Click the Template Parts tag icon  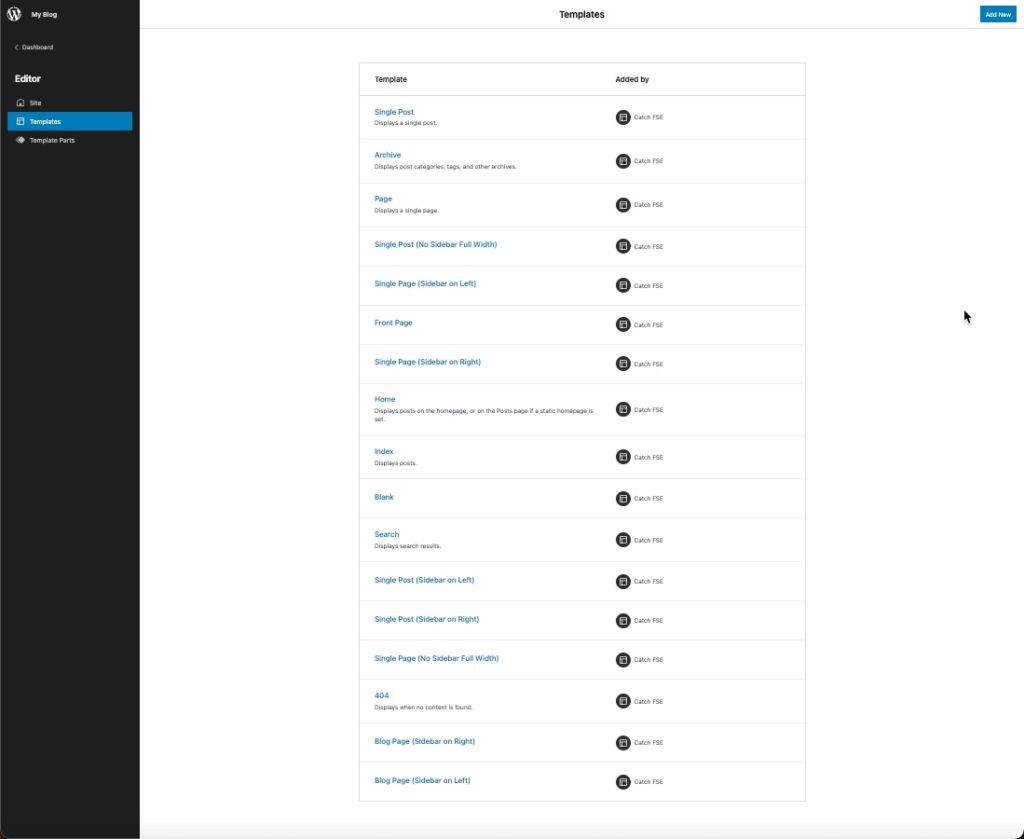(x=20, y=140)
